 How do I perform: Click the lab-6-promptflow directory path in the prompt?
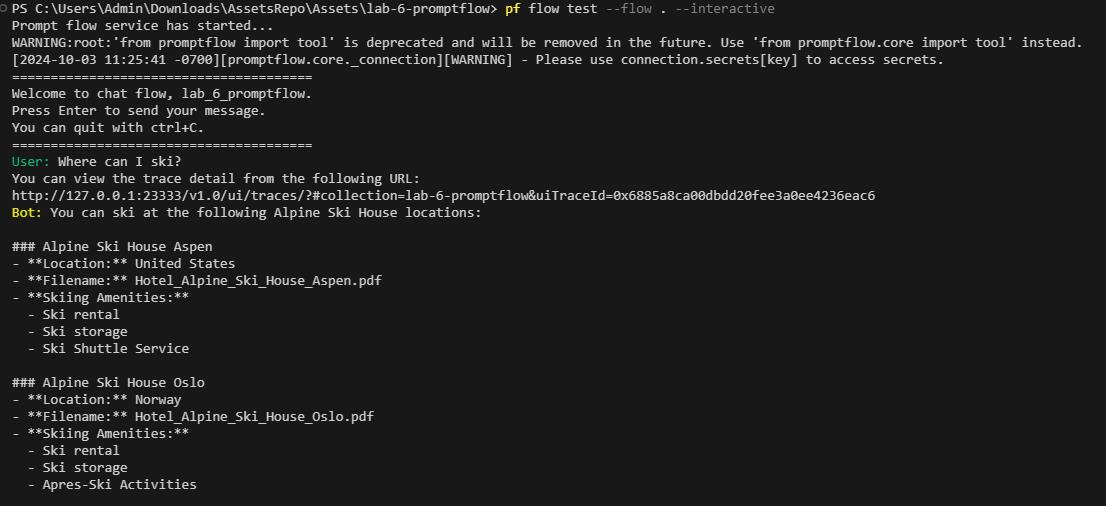252,9
